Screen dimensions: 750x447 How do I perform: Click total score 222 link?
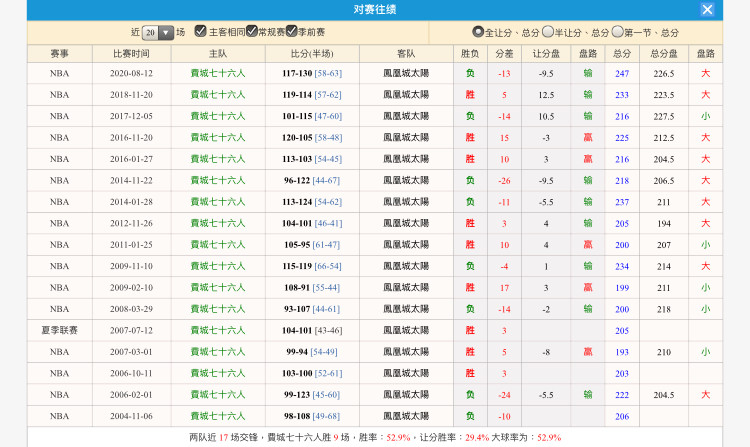coord(622,395)
